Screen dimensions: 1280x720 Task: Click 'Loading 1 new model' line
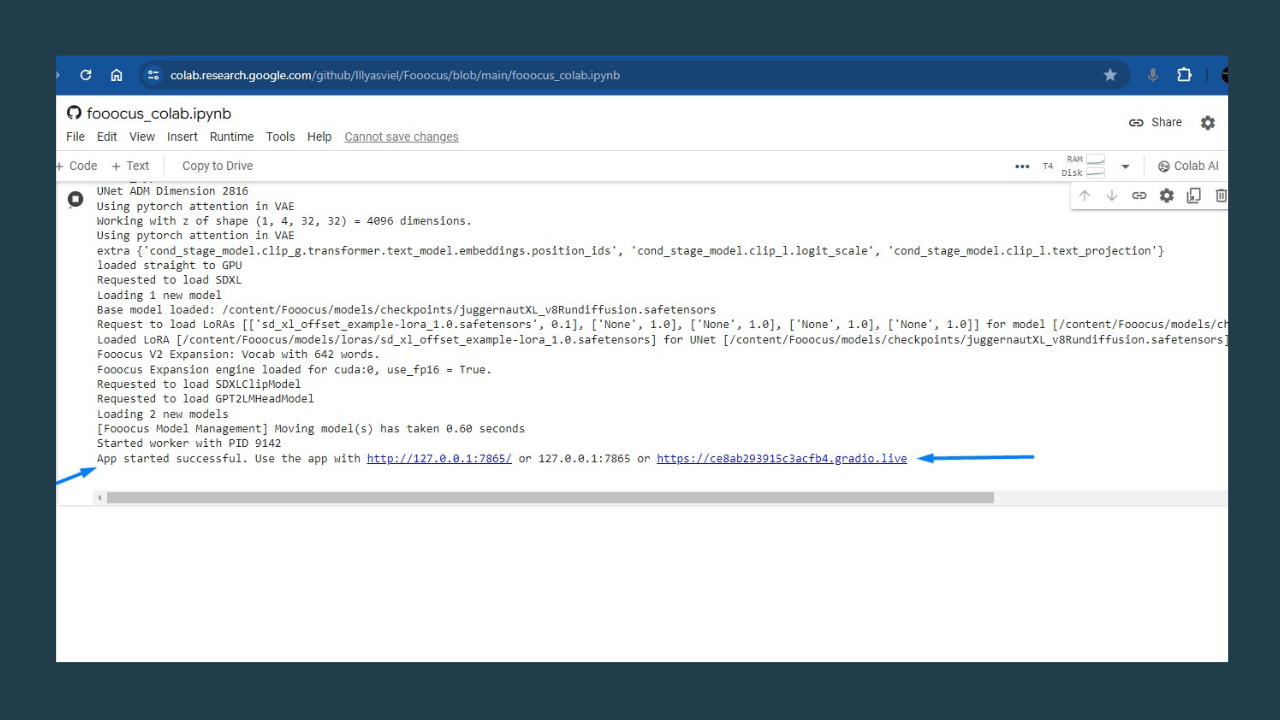[x=159, y=295]
